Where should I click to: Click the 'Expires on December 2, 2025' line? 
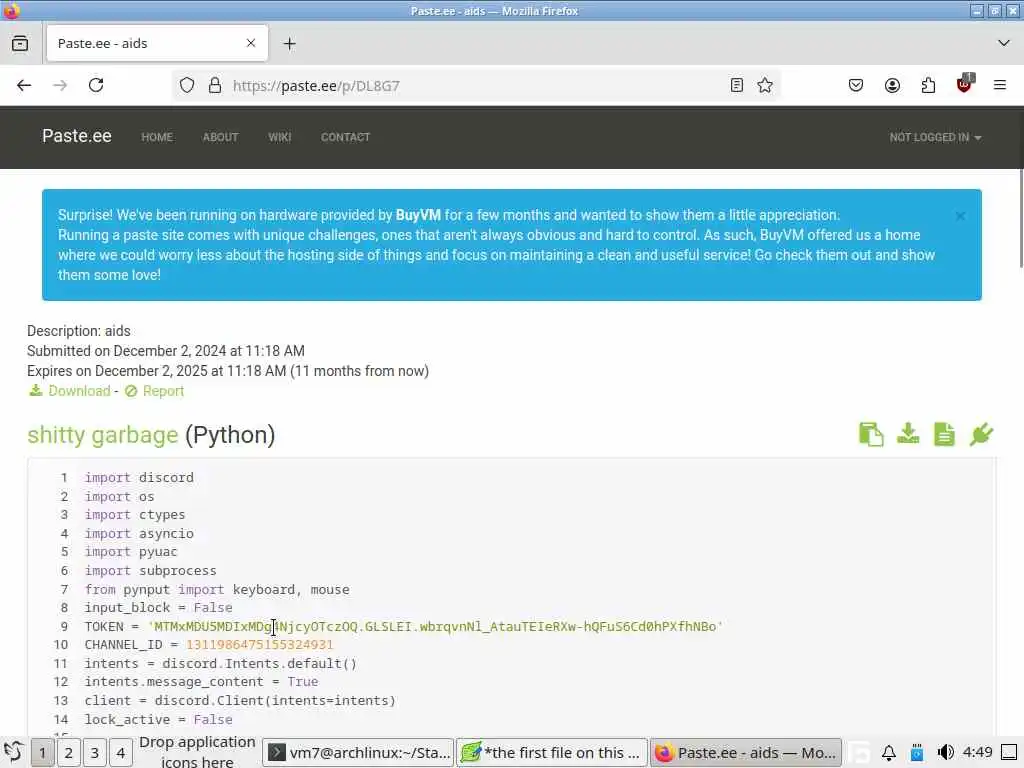pos(228,371)
